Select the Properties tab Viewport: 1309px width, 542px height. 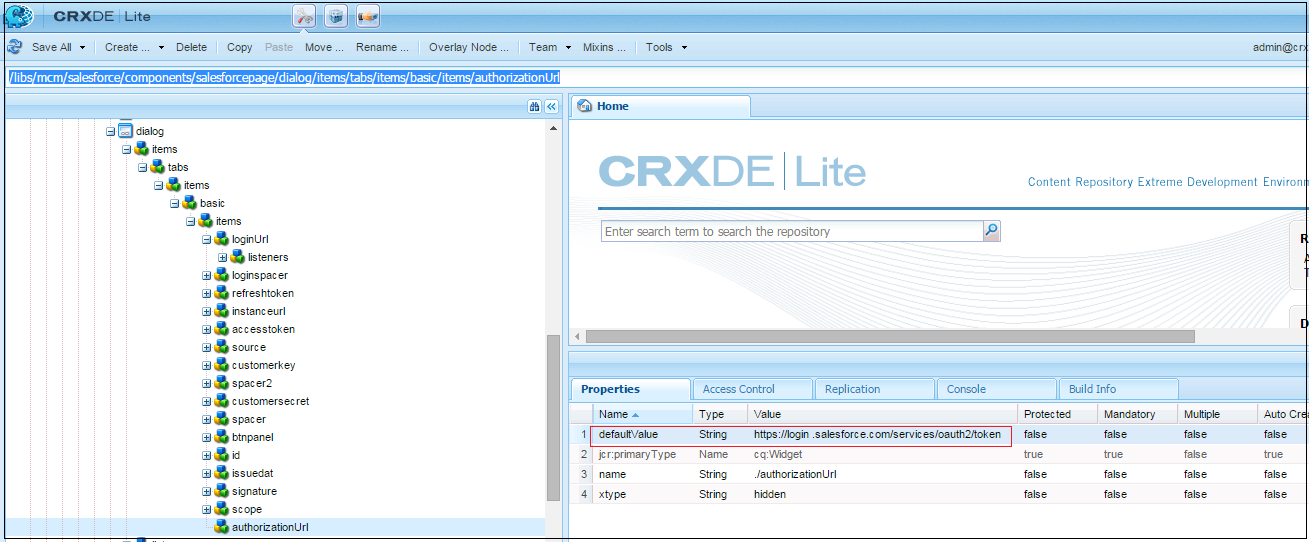[x=630, y=389]
